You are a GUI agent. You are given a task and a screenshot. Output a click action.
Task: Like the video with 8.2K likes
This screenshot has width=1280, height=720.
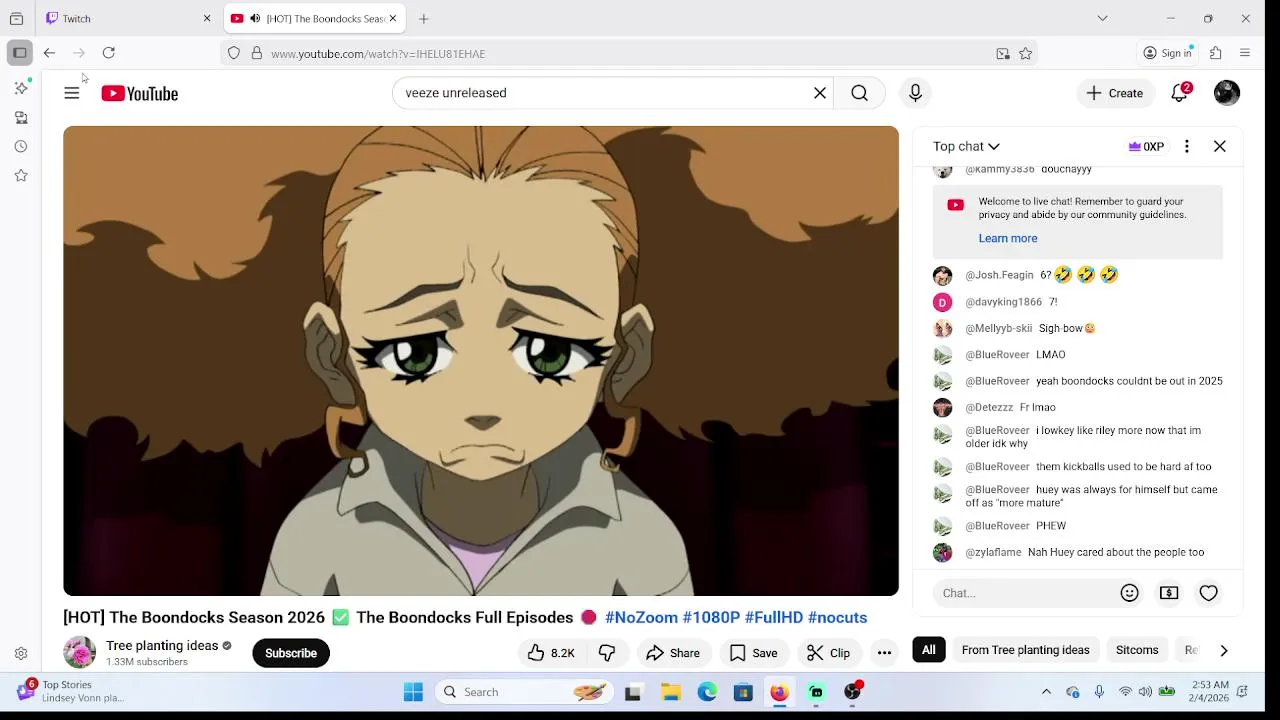[x=551, y=653]
